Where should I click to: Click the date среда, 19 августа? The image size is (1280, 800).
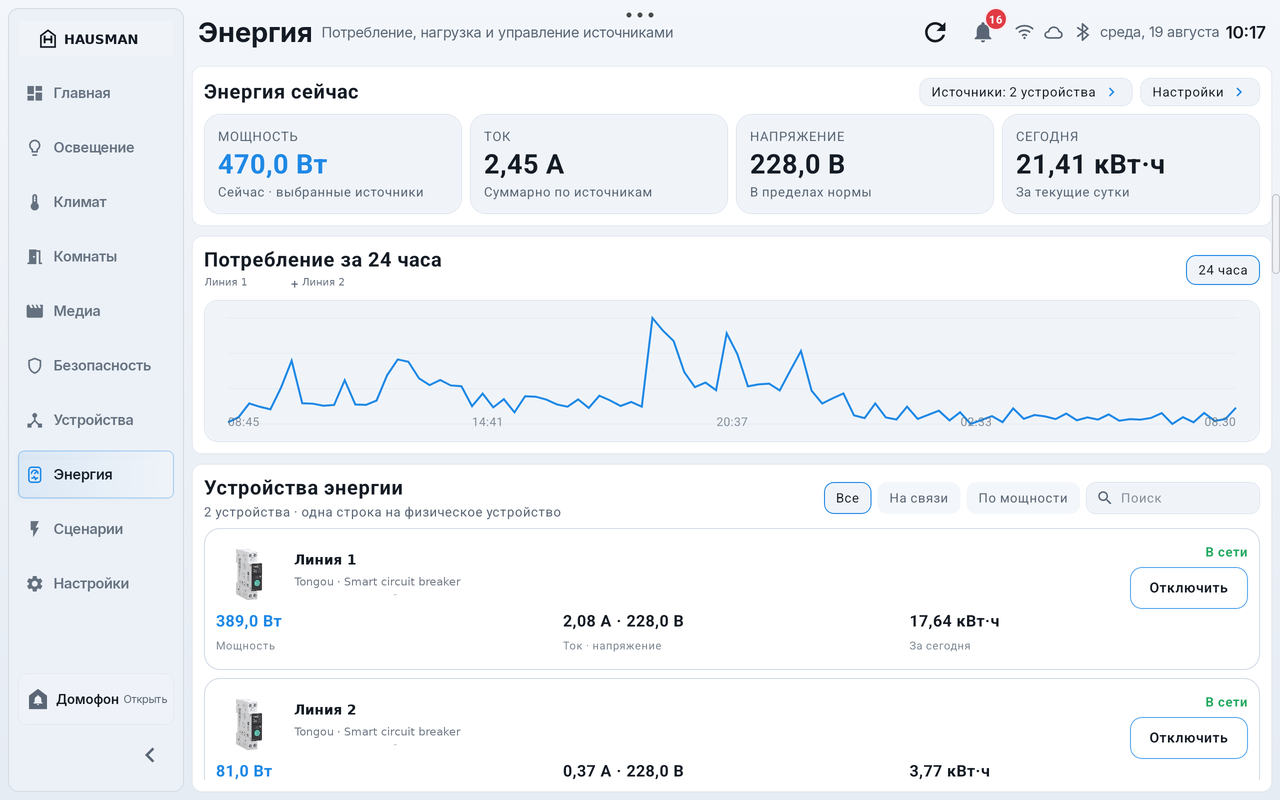coord(1159,32)
